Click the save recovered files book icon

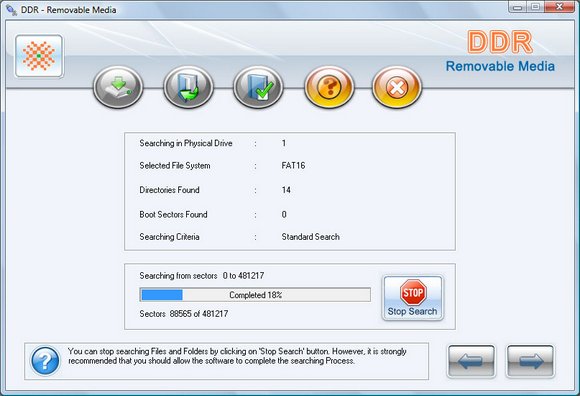coord(188,88)
